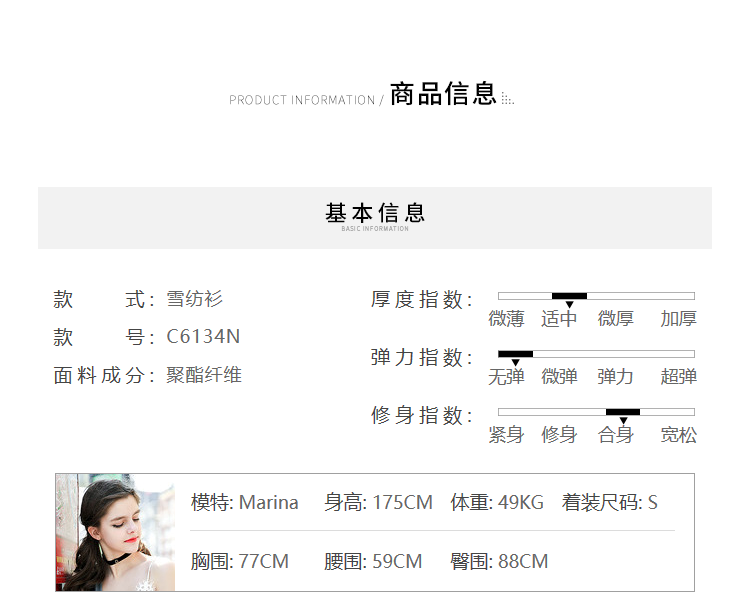750x612 pixels.
Task: Choose the 微弹 elasticity label
Action: (x=559, y=377)
